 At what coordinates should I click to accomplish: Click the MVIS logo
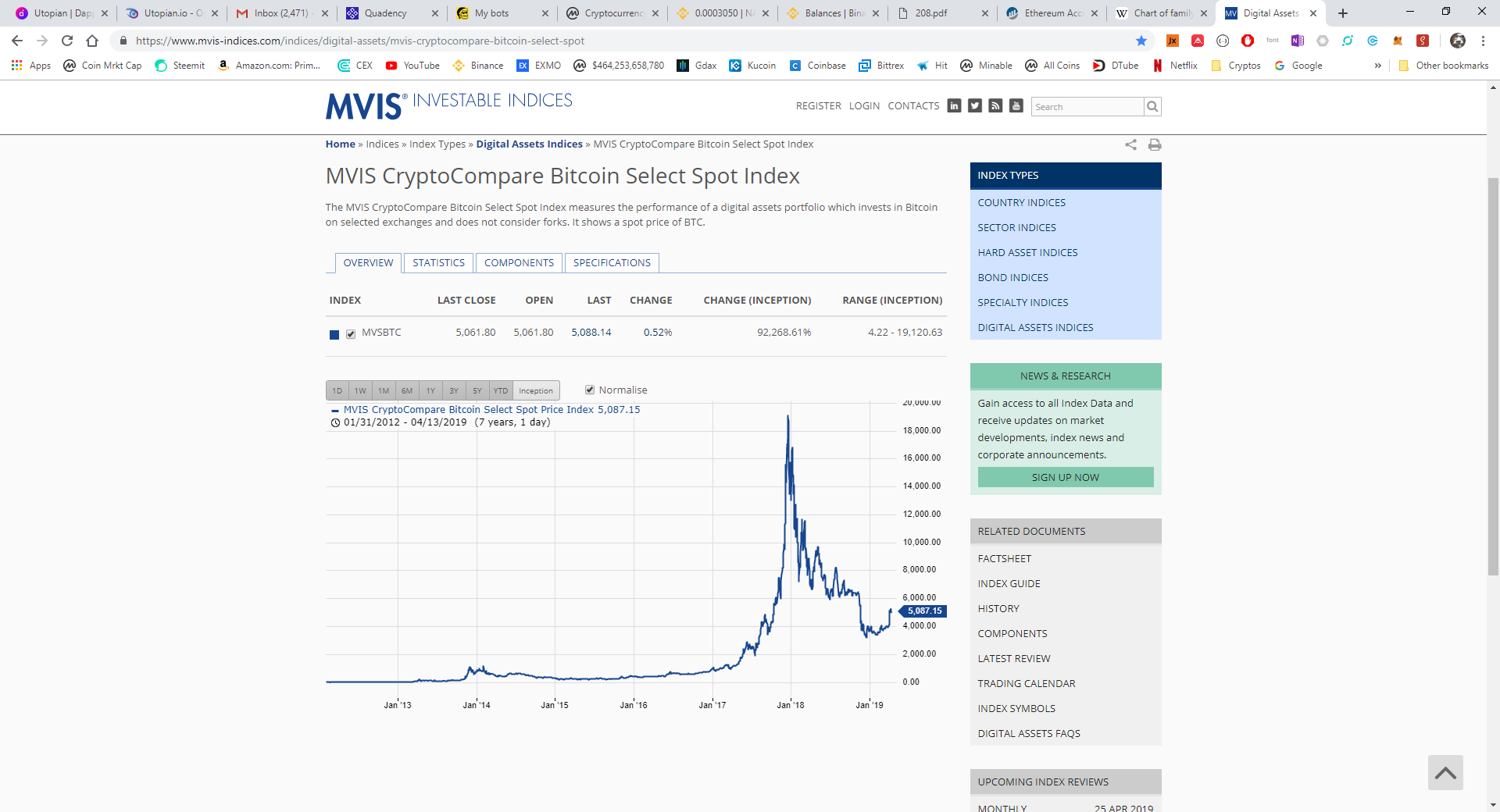tap(449, 105)
